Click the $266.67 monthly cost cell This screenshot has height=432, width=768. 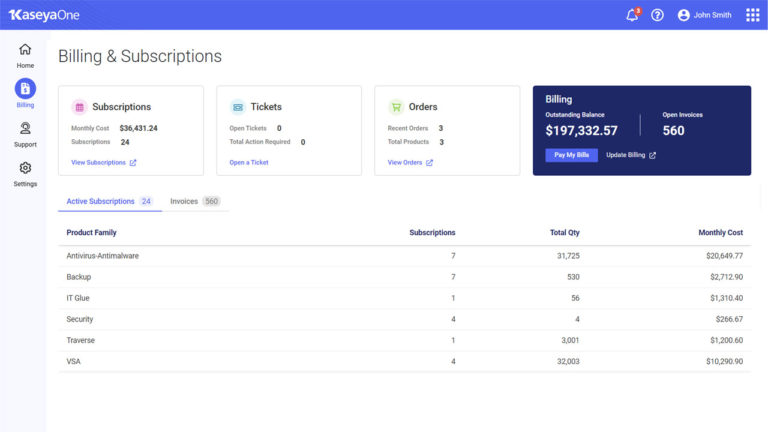click(729, 319)
